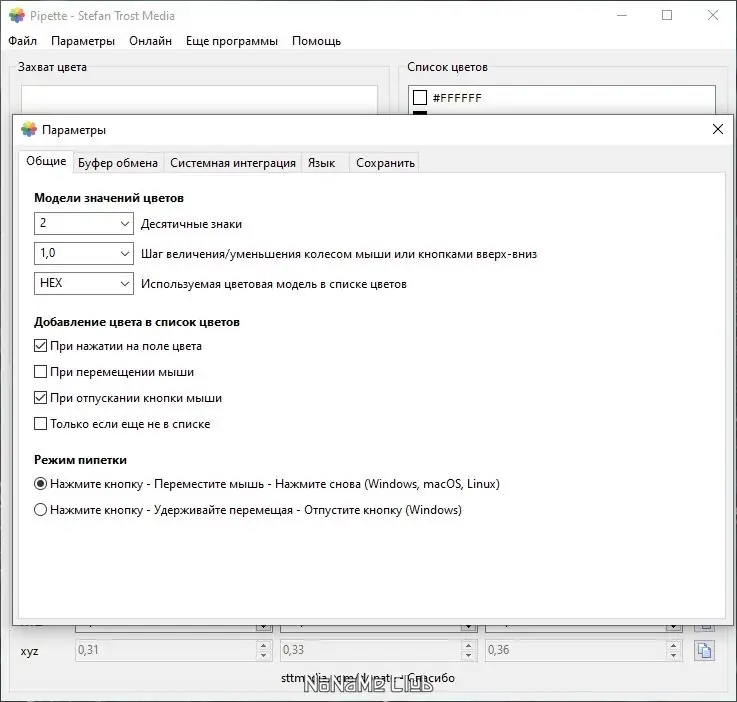Click the Захват цвета preview field
Viewport: 737px width, 702px height.
[x=199, y=100]
